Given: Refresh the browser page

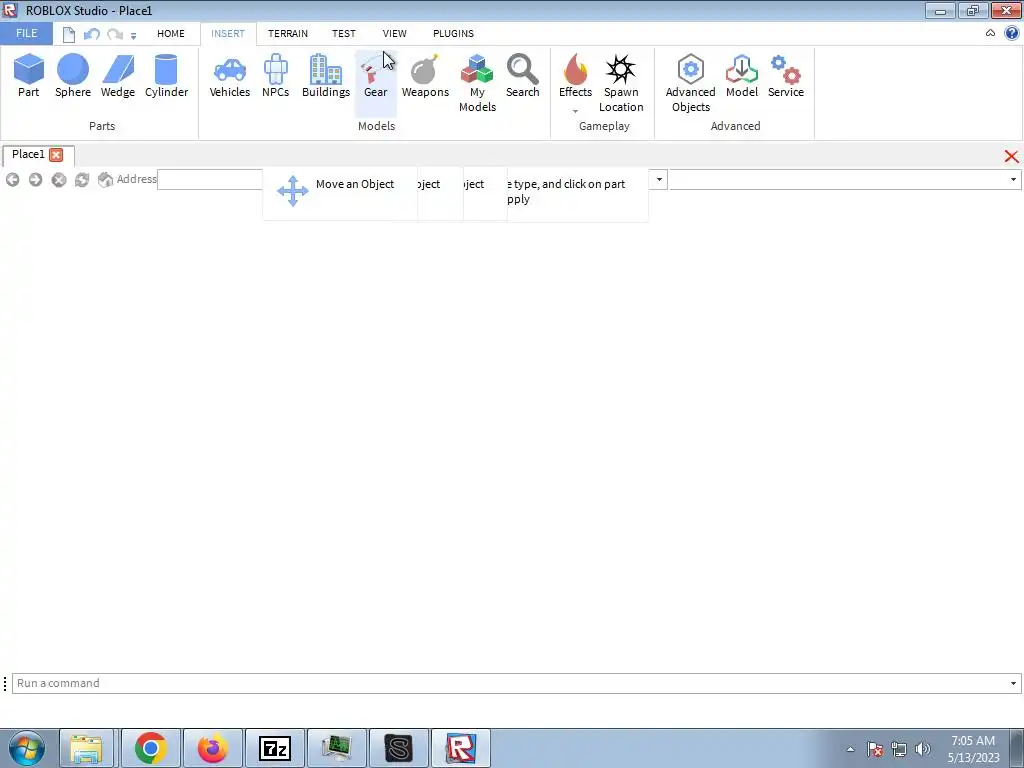Looking at the screenshot, I should [x=82, y=180].
